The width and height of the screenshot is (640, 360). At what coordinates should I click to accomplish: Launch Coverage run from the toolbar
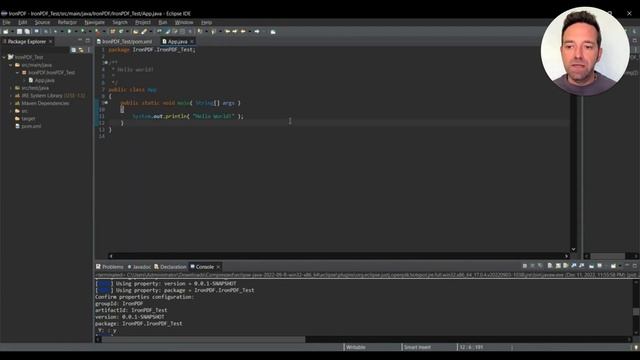[x=83, y=31]
